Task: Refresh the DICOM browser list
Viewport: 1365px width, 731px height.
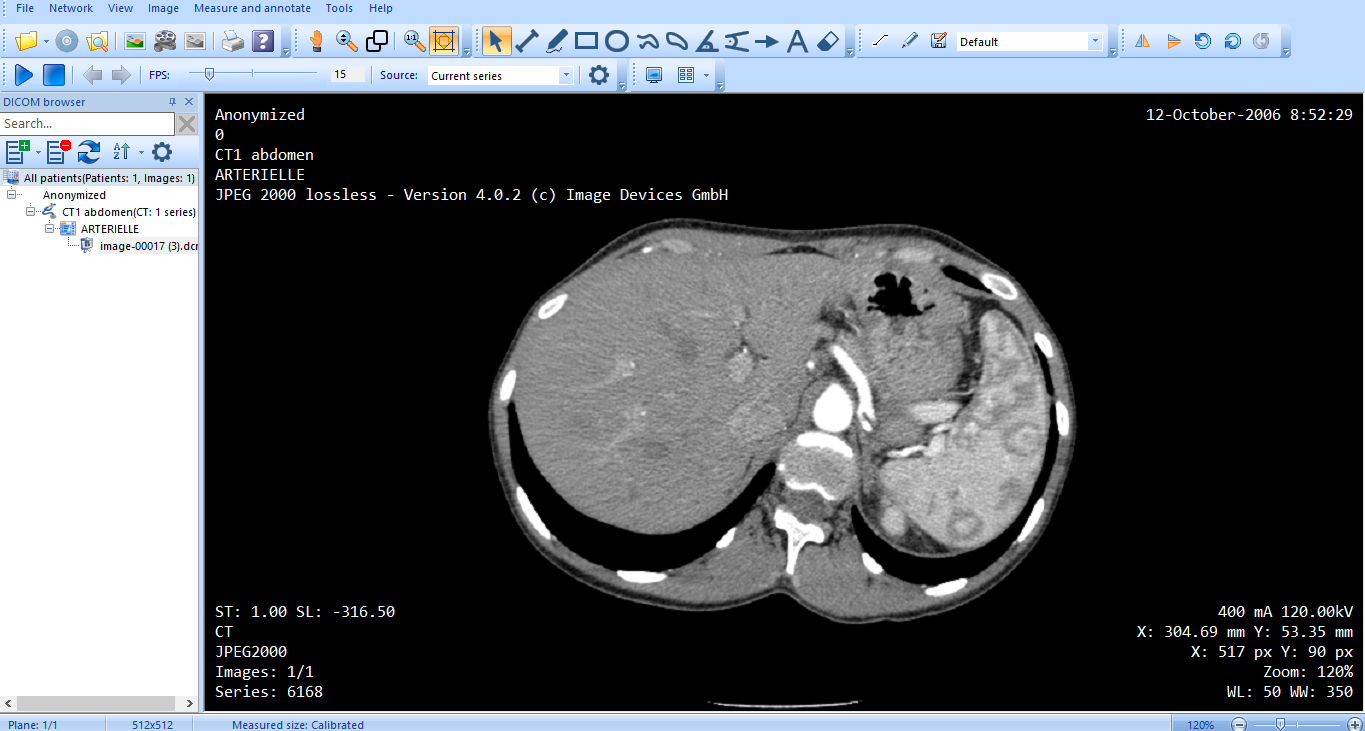Action: (88, 152)
